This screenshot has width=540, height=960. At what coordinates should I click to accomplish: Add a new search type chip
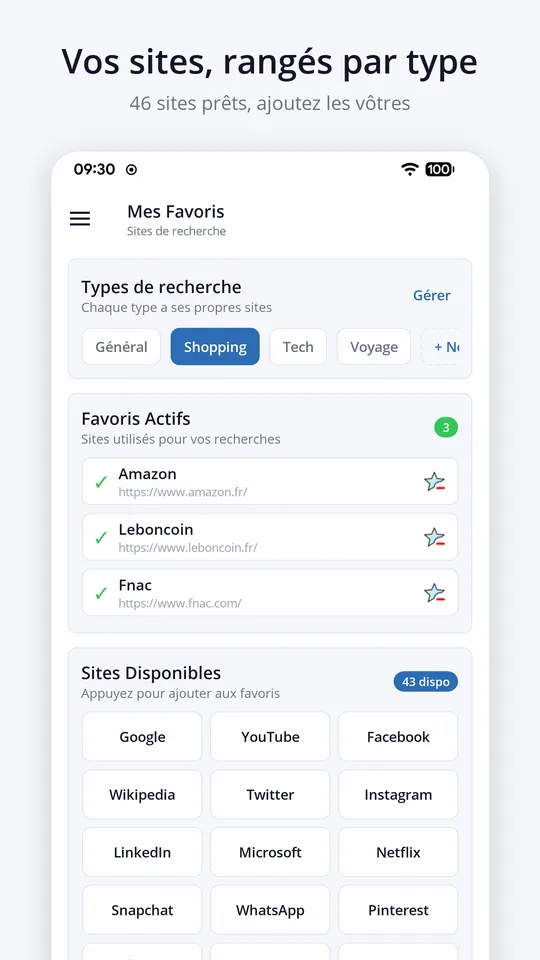pos(440,347)
